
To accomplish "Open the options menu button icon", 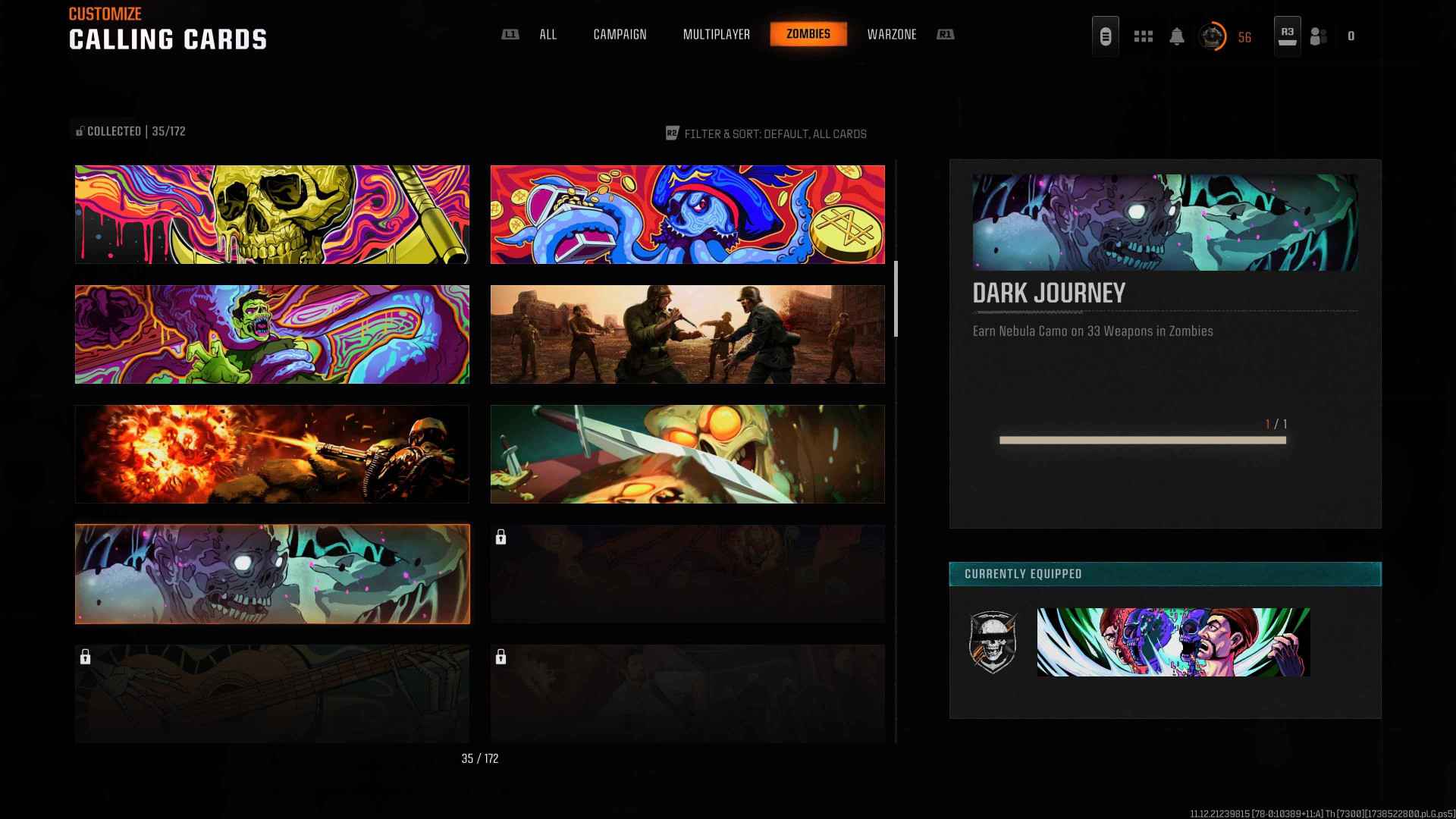I will tap(1105, 36).
